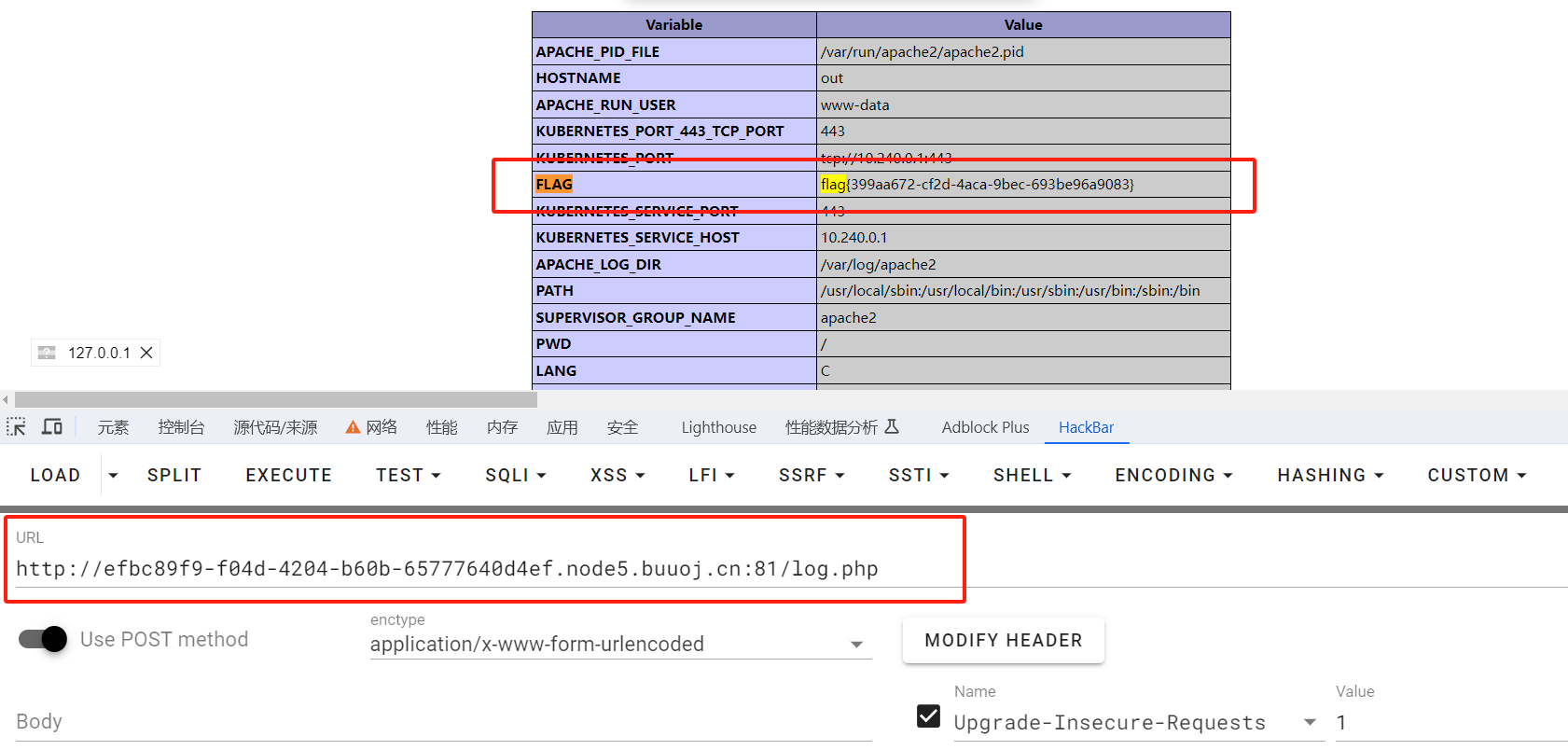This screenshot has width=1568, height=750.
Task: Click the SUPERVISOR_GROUP_NAME cell
Action: click(x=674, y=317)
